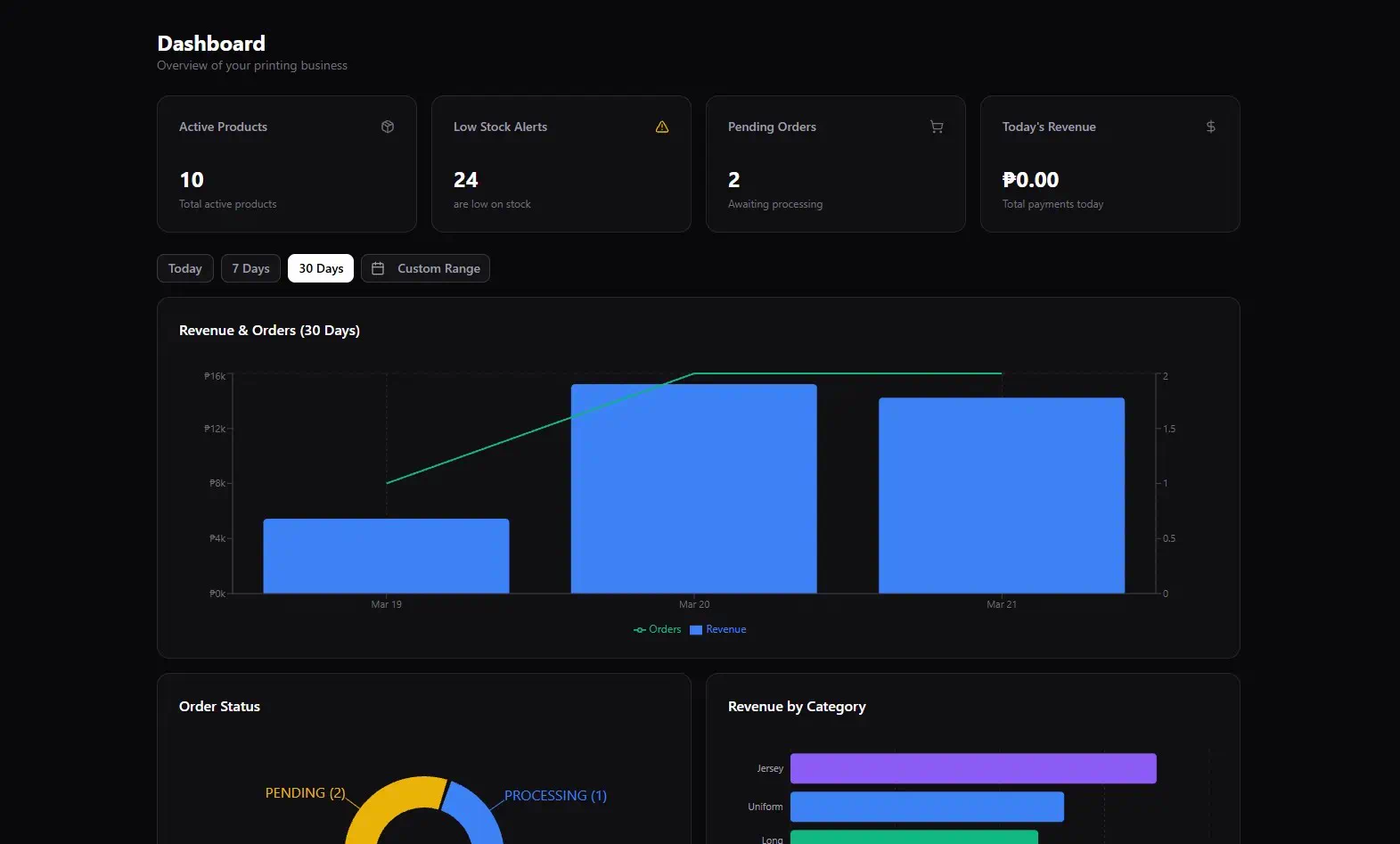Open the Custom Range picker
Screen dimensions: 1400x844
click(425, 268)
